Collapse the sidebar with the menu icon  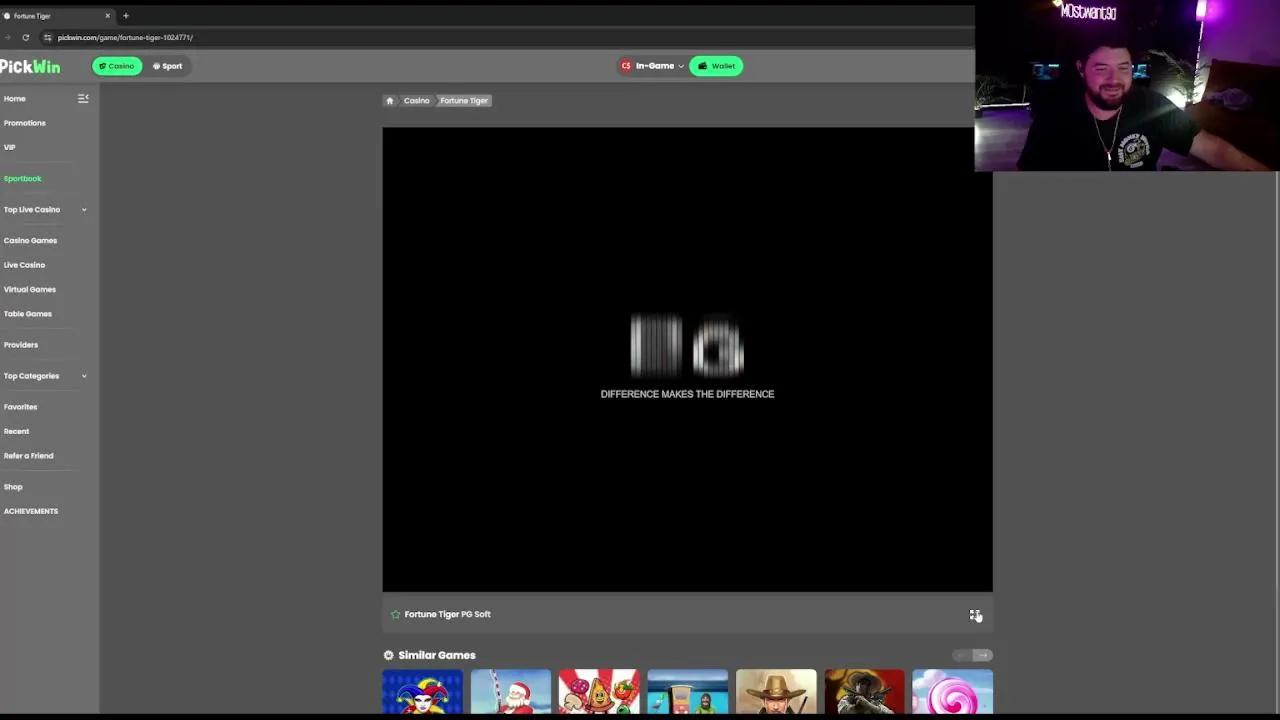pos(83,98)
